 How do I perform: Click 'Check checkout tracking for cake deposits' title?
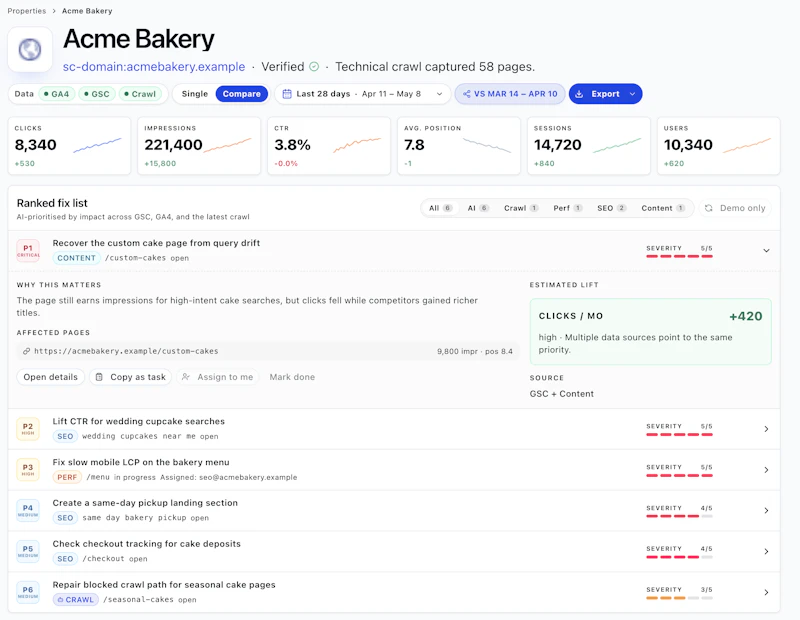click(146, 543)
